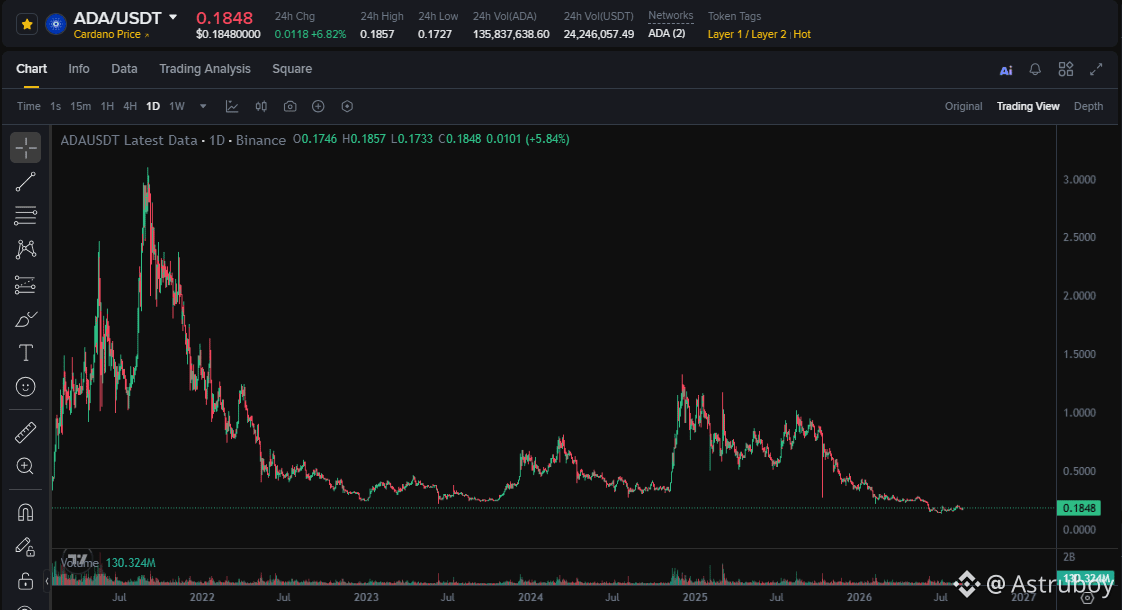Viewport: 1122px width, 610px height.
Task: Select the ruler measure tool
Action: click(x=26, y=432)
